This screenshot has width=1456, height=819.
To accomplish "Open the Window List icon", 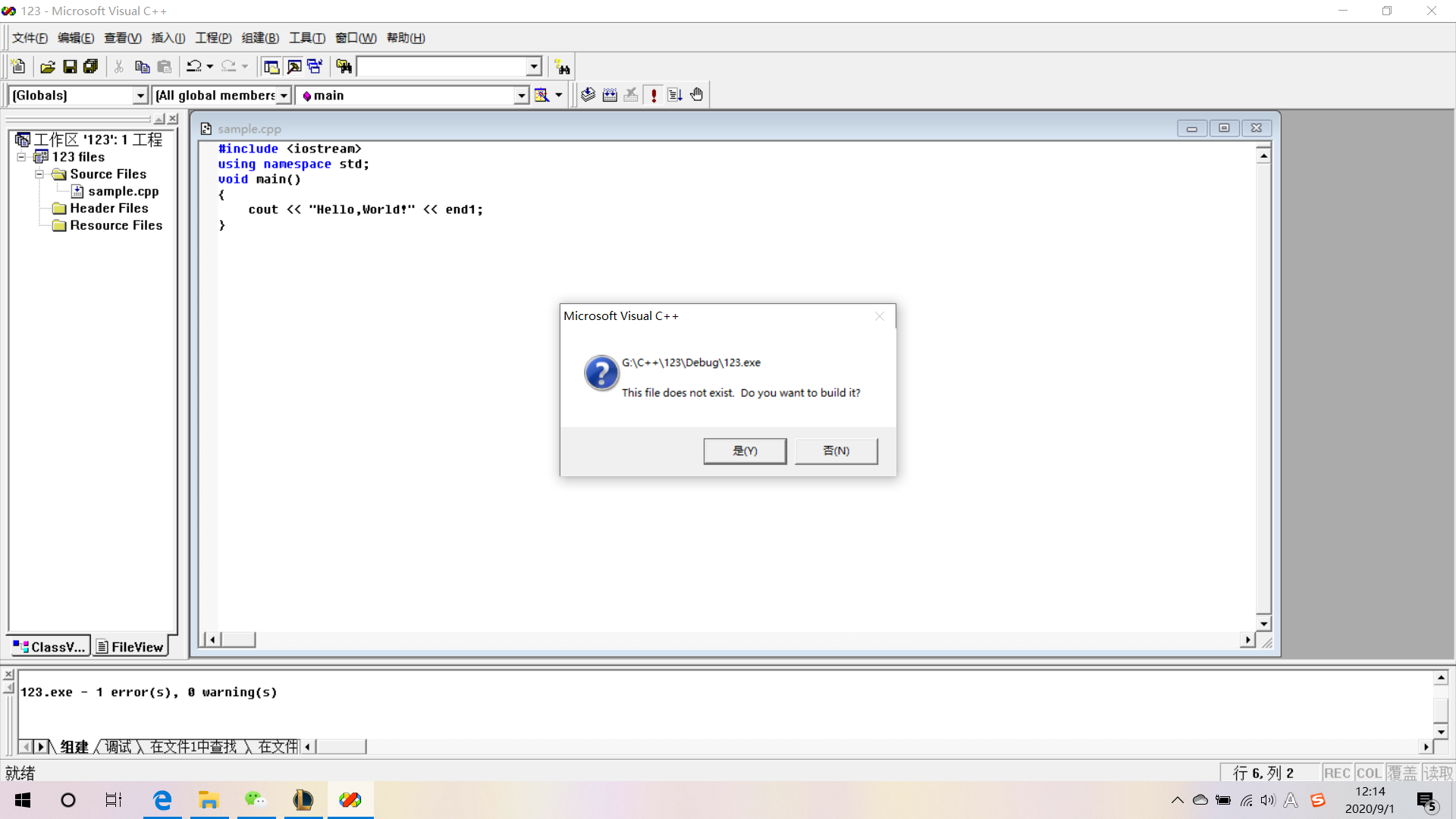I will (x=315, y=67).
